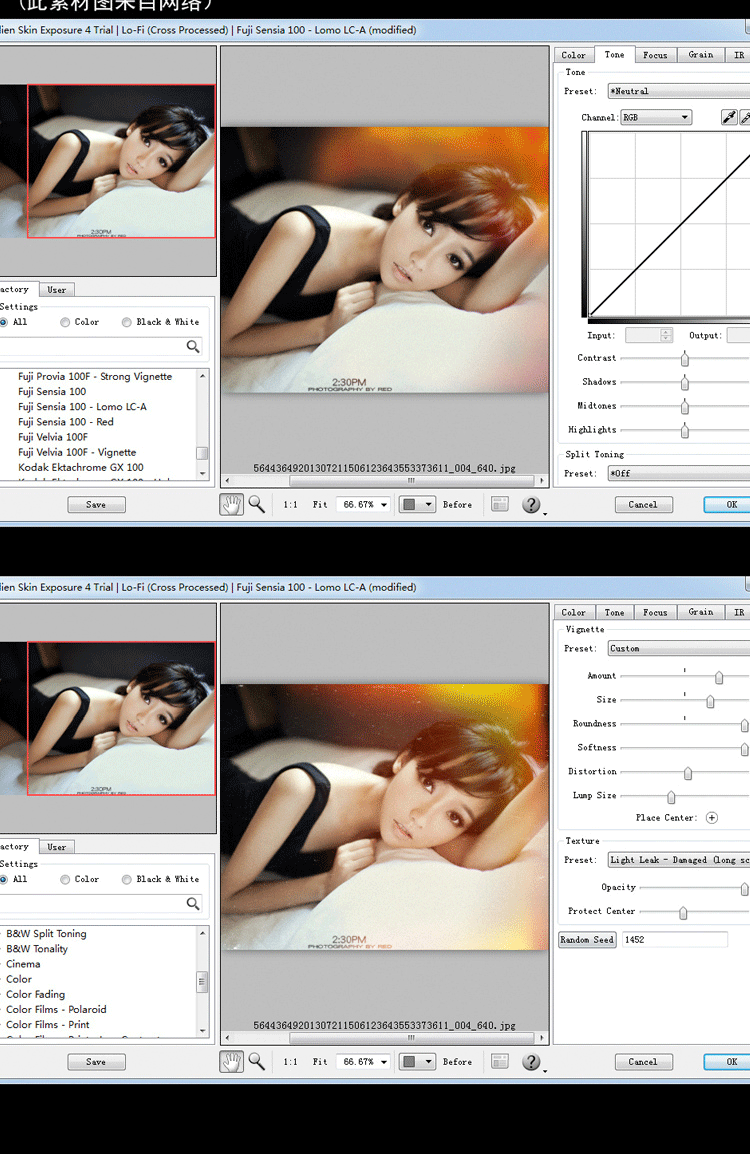750x1154 pixels.
Task: Select the Color Films - Print category
Action: [48, 1024]
